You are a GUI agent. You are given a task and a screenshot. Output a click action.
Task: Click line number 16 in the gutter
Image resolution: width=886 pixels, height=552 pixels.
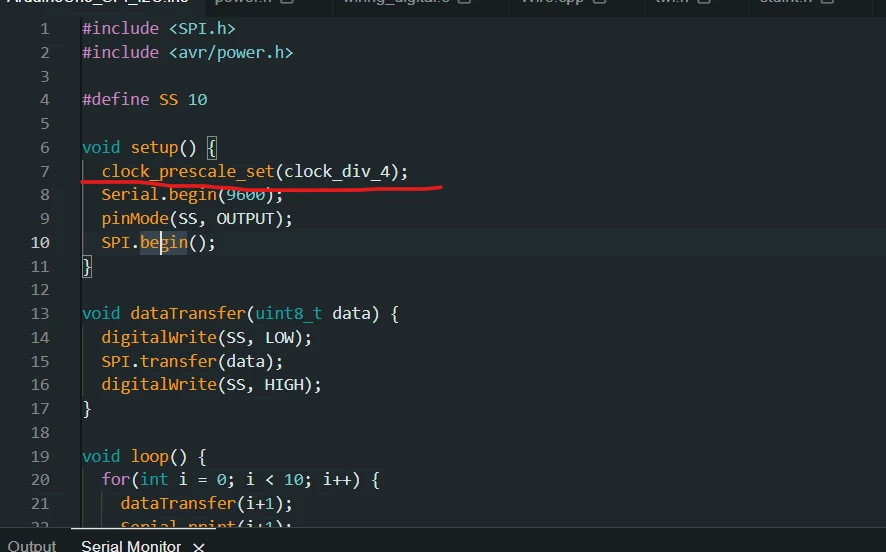click(40, 385)
